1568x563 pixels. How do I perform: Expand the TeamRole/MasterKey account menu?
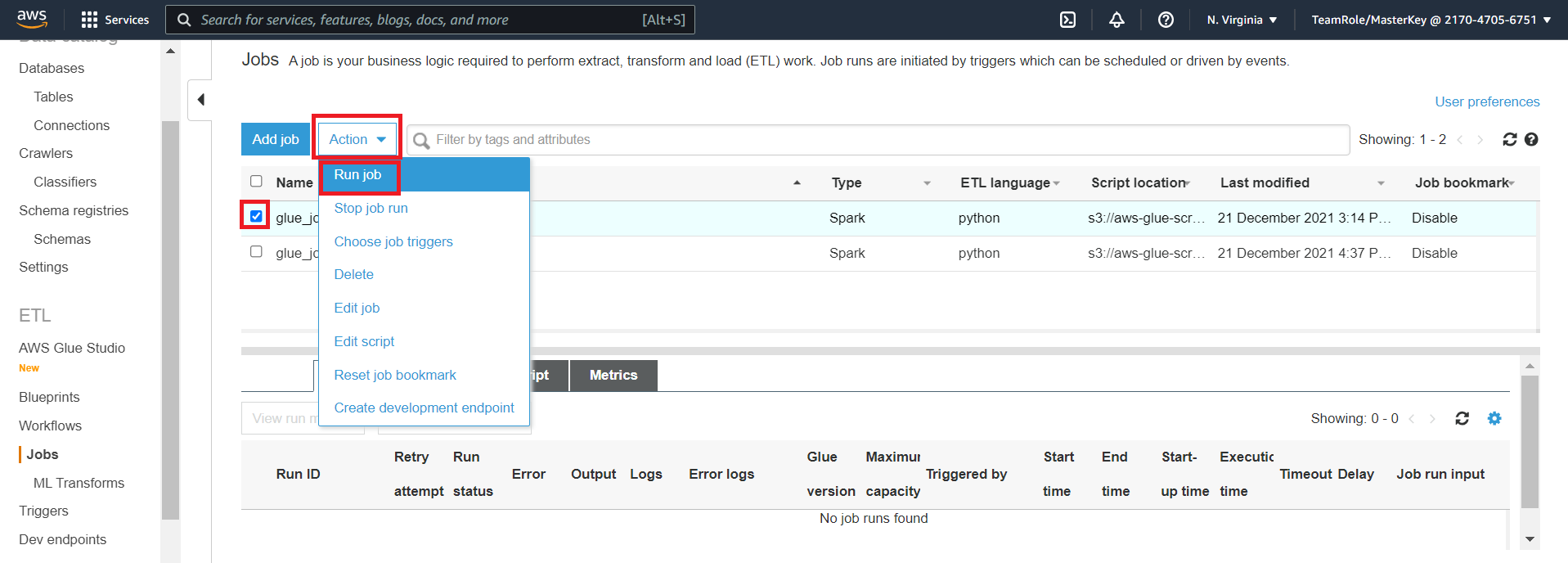click(x=1431, y=20)
